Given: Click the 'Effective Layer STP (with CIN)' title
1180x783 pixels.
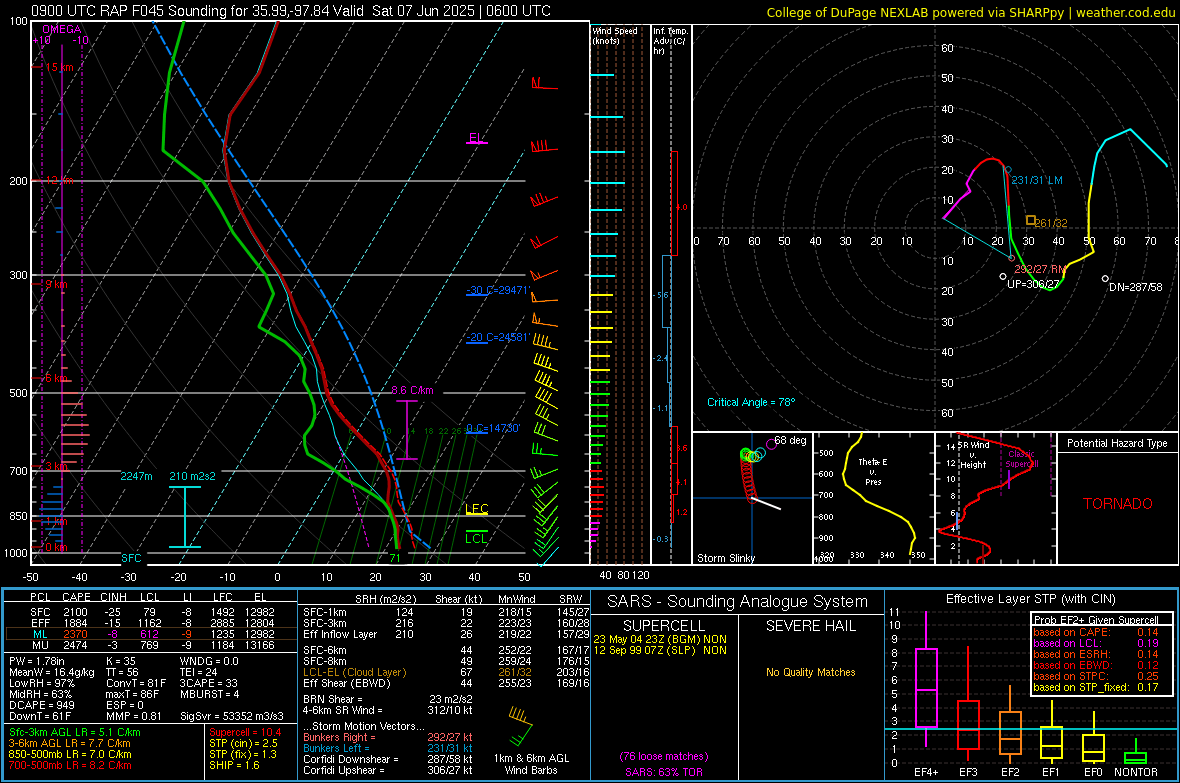Looking at the screenshot, I should 1030,599.
